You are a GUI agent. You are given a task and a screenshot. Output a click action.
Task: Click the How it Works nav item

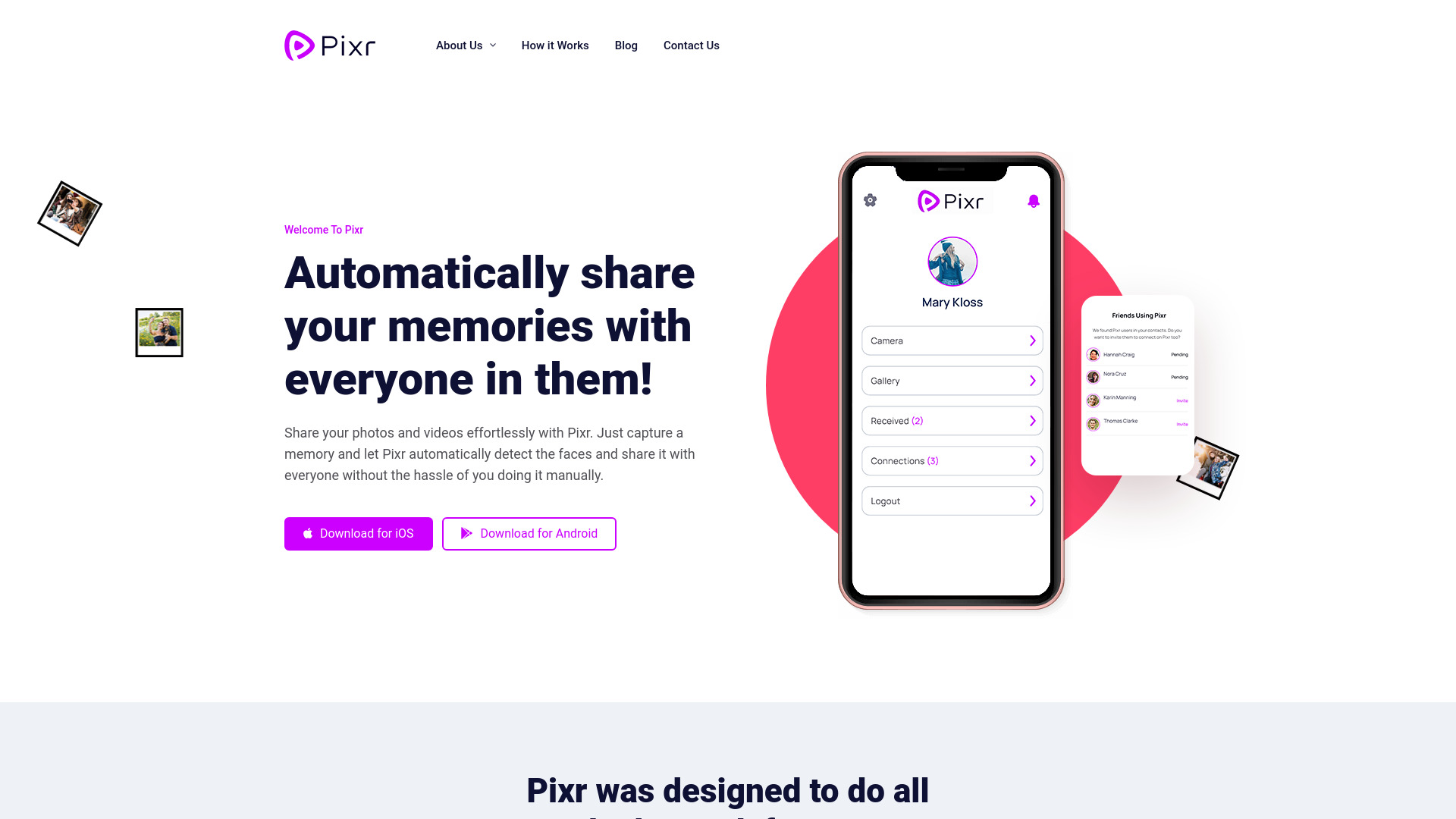[x=554, y=45]
